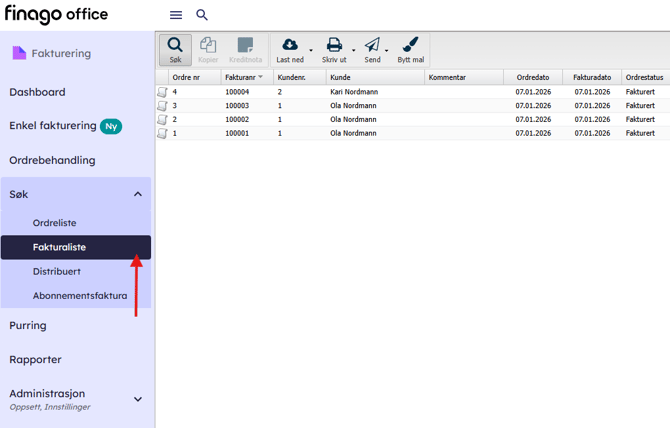This screenshot has width=670, height=428.
Task: Expand the Administrasjon sidebar section
Action: click(138, 399)
